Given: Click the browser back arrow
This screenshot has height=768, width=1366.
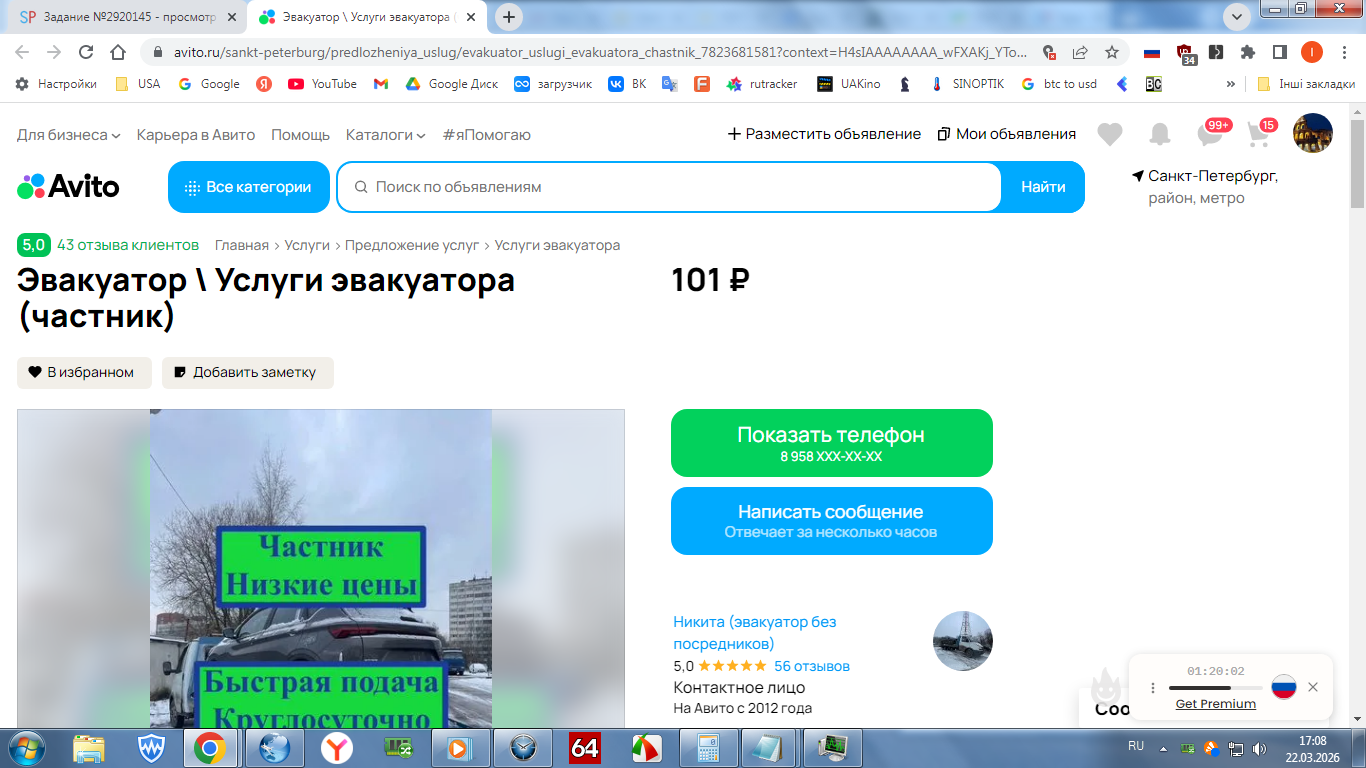Looking at the screenshot, I should 22,52.
